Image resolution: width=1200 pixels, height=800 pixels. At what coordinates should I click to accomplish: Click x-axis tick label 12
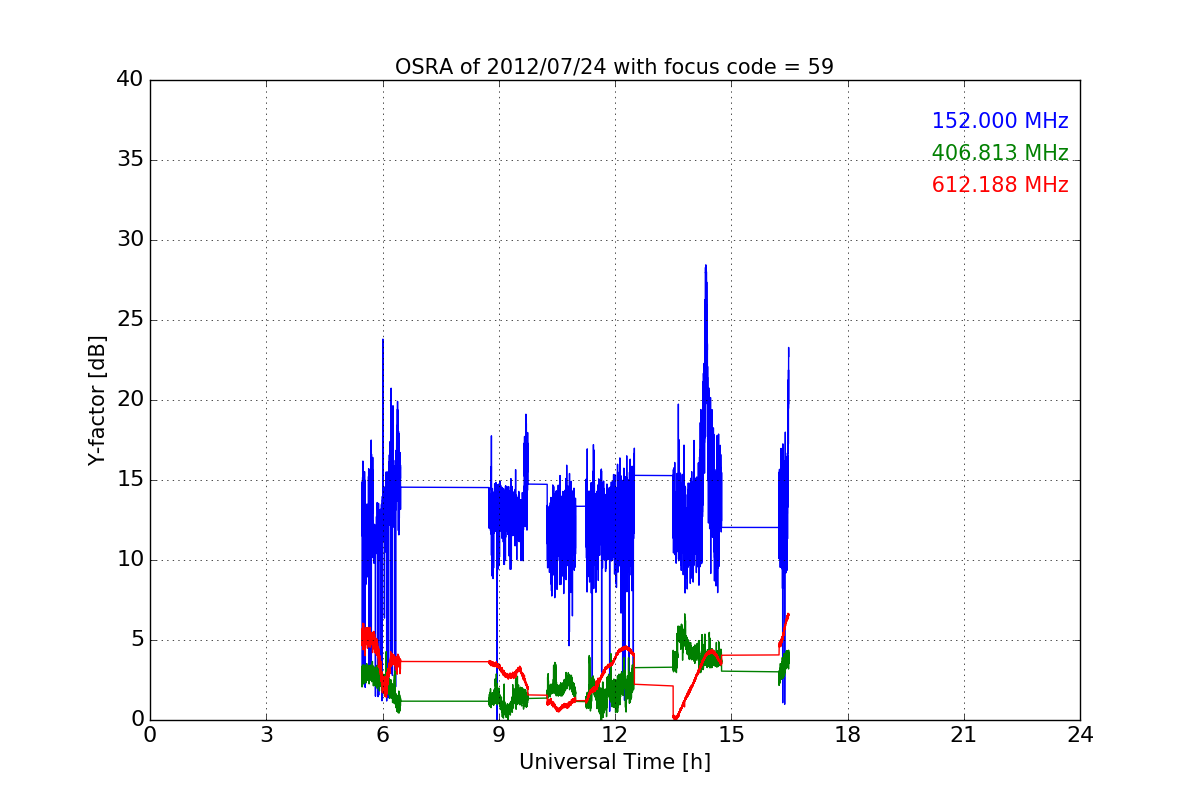pos(615,734)
